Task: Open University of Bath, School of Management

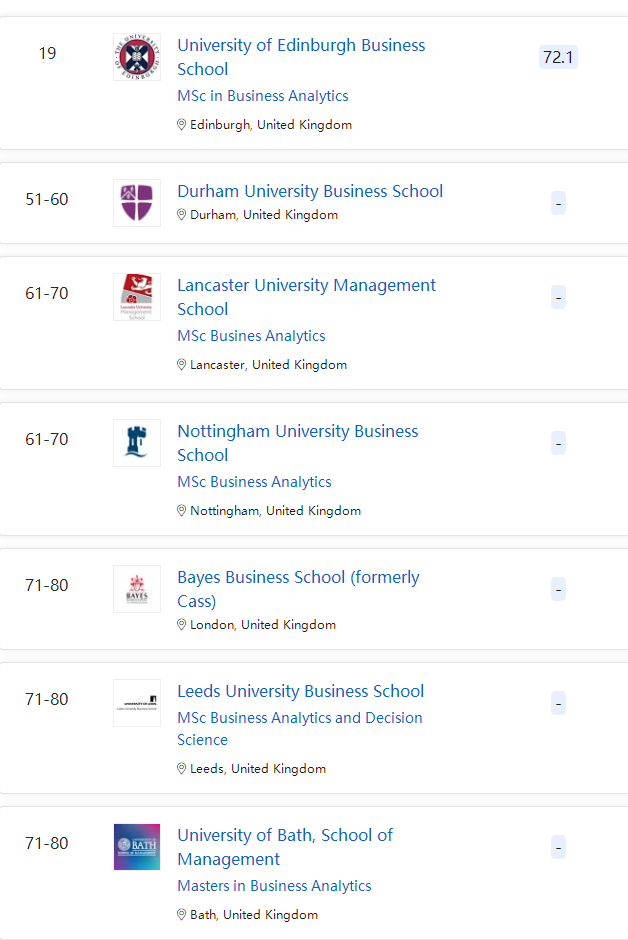Action: click(285, 847)
